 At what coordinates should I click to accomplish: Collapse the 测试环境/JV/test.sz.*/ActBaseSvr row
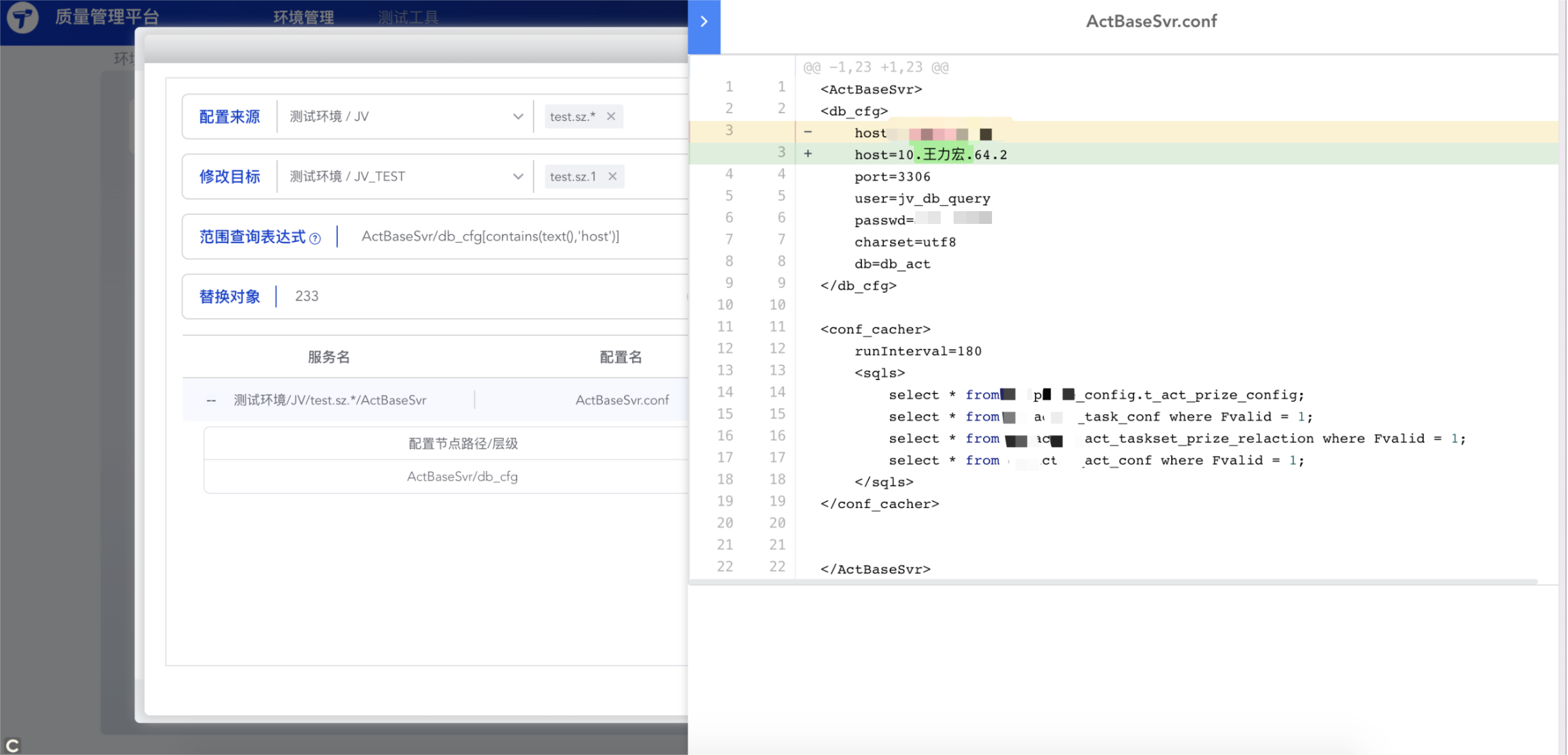[x=211, y=401]
